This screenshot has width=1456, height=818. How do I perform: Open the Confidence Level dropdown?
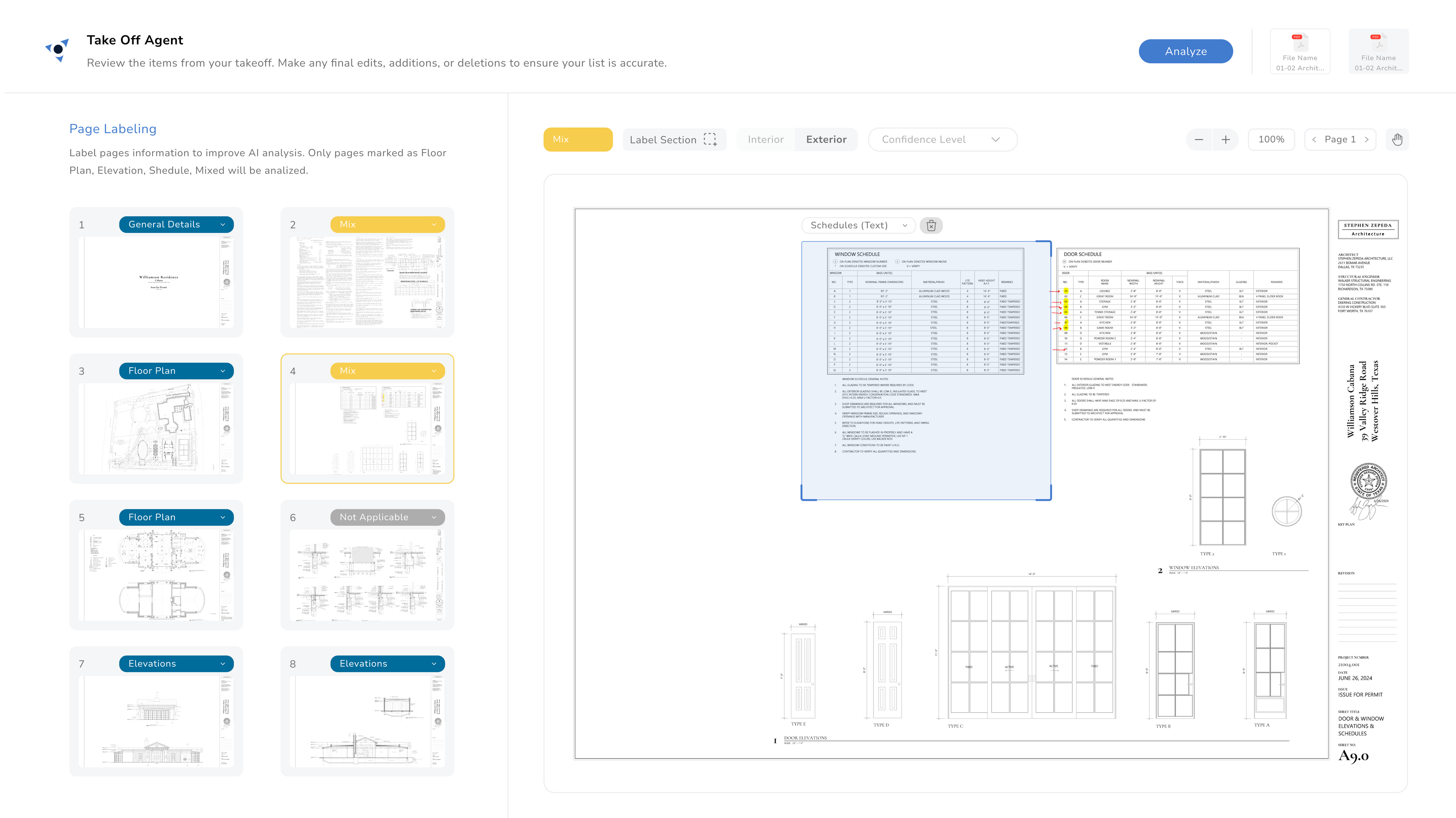(x=941, y=139)
